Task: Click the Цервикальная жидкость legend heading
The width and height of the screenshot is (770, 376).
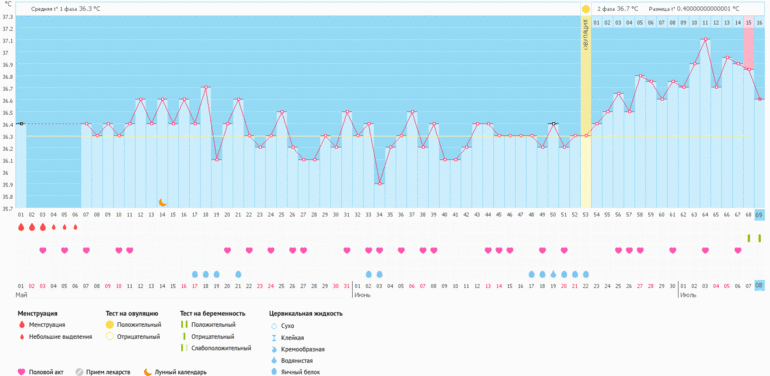Action: 305,314
